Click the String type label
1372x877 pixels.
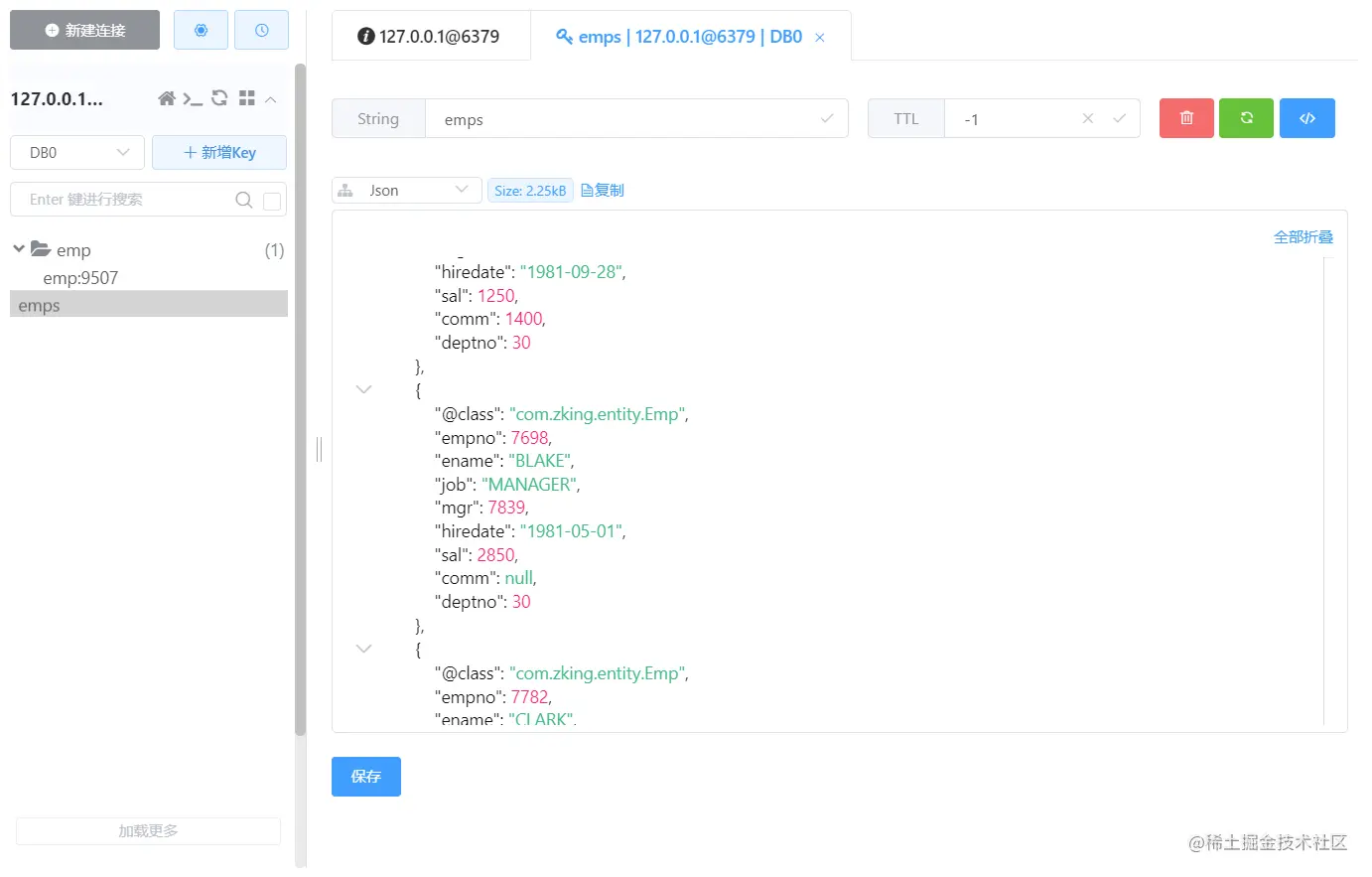(378, 119)
